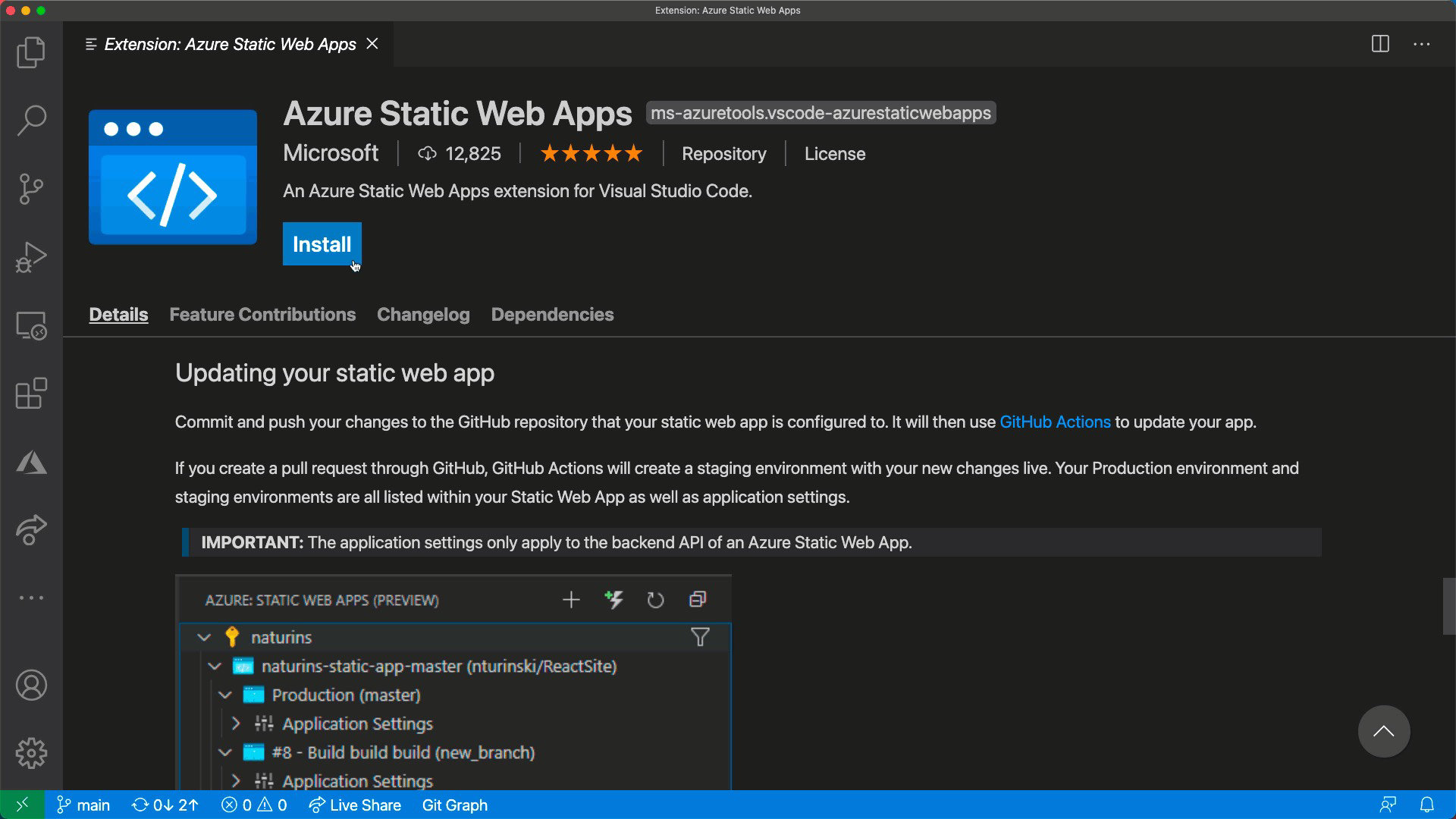Install the Azure Static Web Apps extension

pyautogui.click(x=322, y=244)
